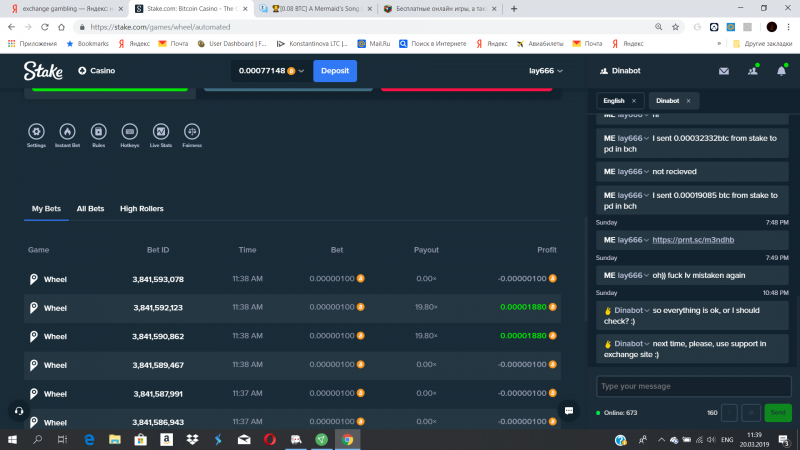Open Microsoft Edge from taskbar

click(x=89, y=439)
